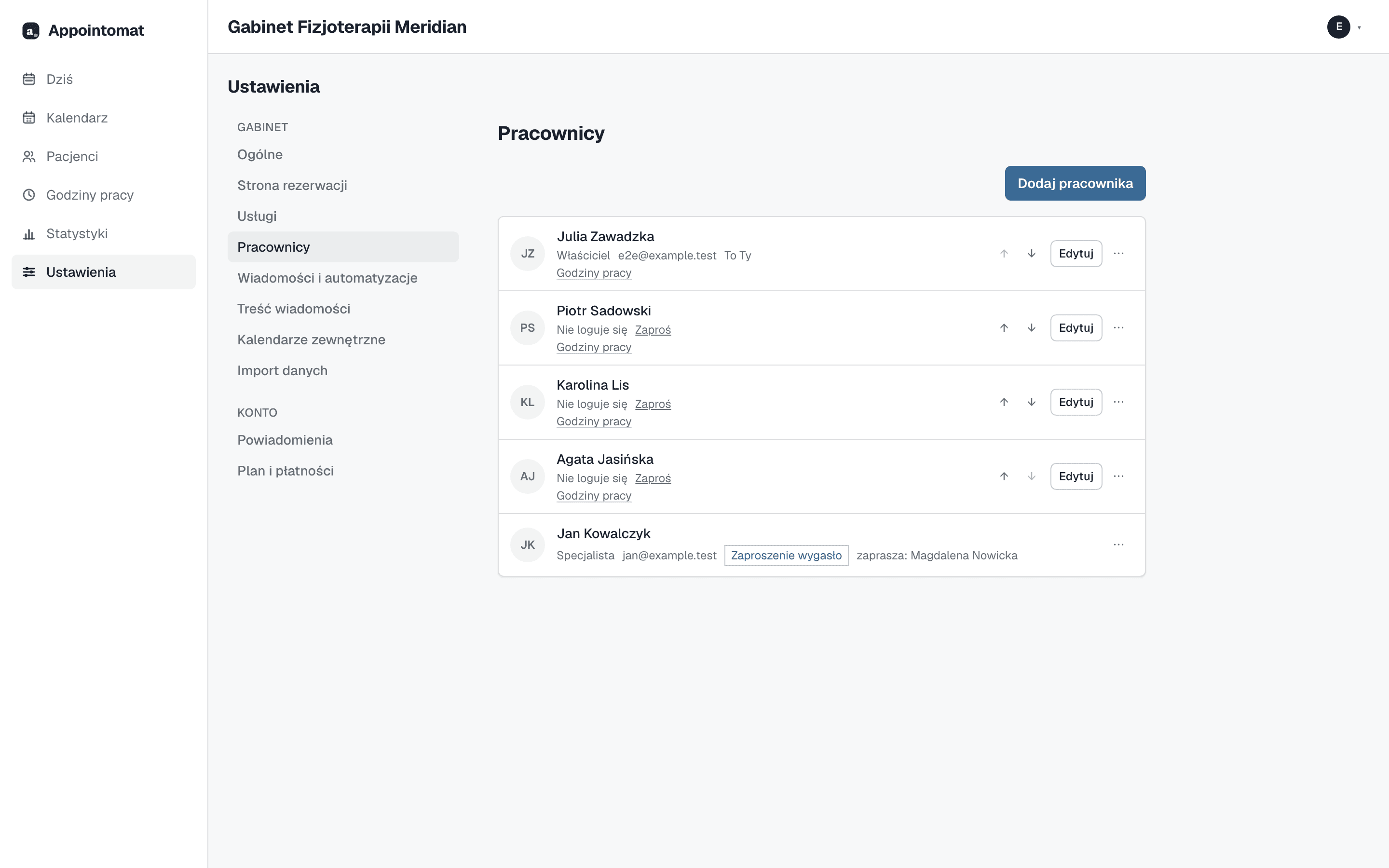Image resolution: width=1389 pixels, height=868 pixels.
Task: Edit Julia Zawadzka with Edytuj
Action: coord(1076,253)
